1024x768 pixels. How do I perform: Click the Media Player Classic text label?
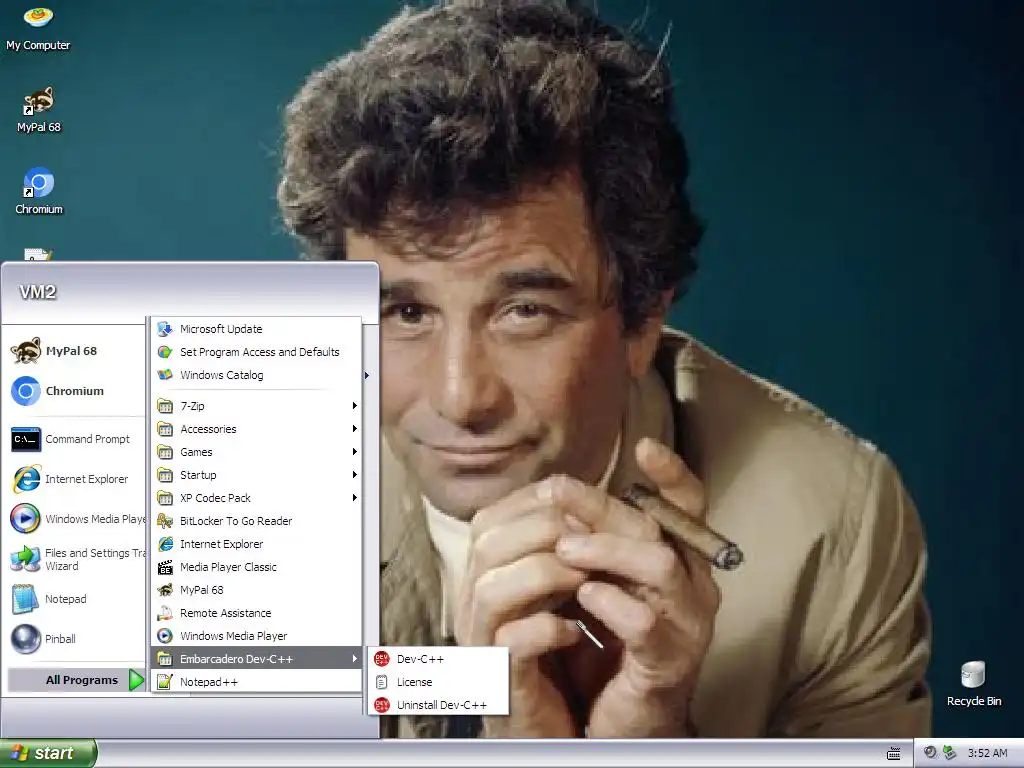pyautogui.click(x=228, y=567)
